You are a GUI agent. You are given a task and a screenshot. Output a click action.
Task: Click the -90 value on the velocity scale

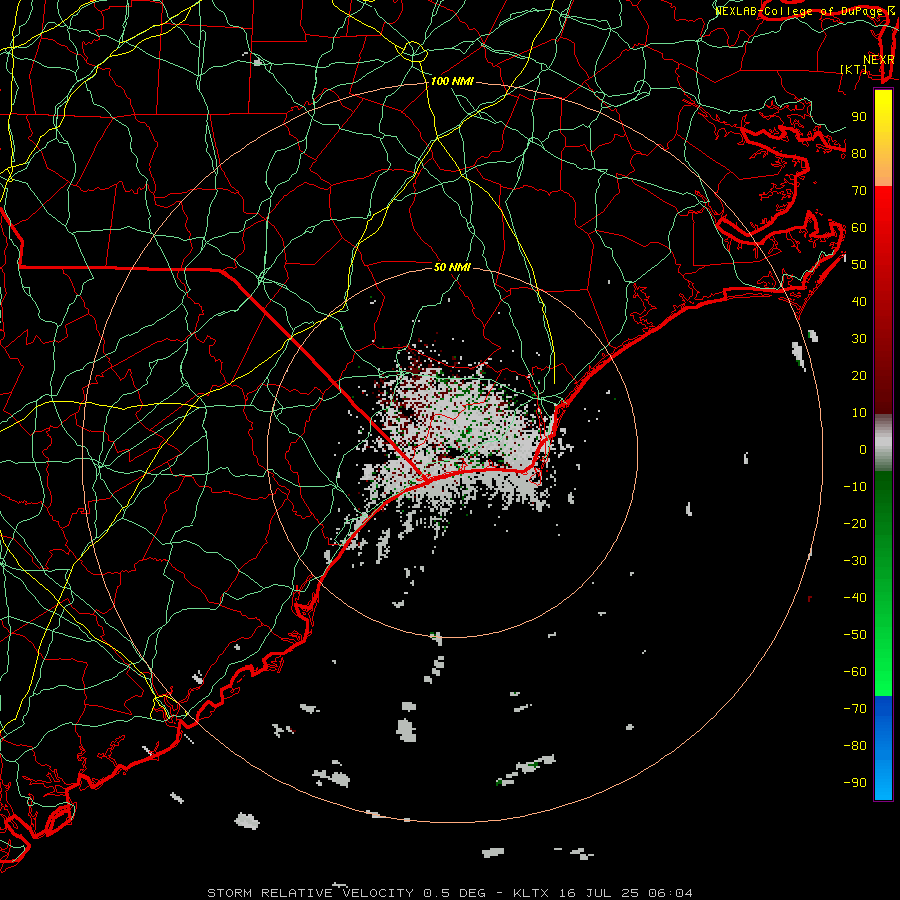click(855, 783)
